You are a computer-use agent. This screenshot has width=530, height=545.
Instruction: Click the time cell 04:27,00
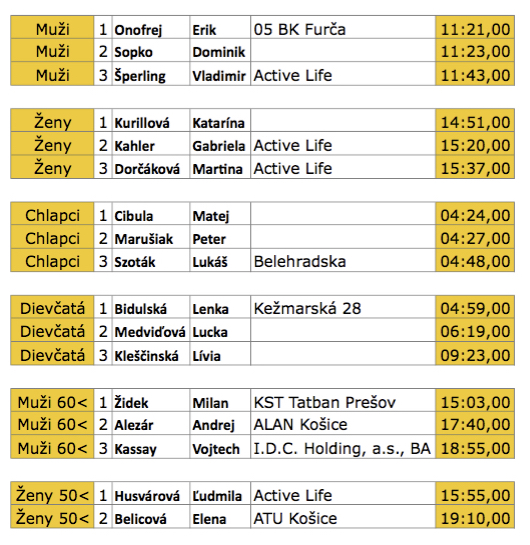pyautogui.click(x=475, y=237)
